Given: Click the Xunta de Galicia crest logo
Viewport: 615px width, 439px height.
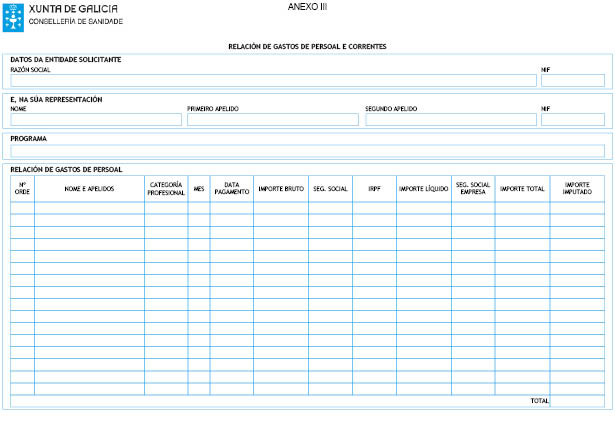Looking at the screenshot, I should point(14,14).
